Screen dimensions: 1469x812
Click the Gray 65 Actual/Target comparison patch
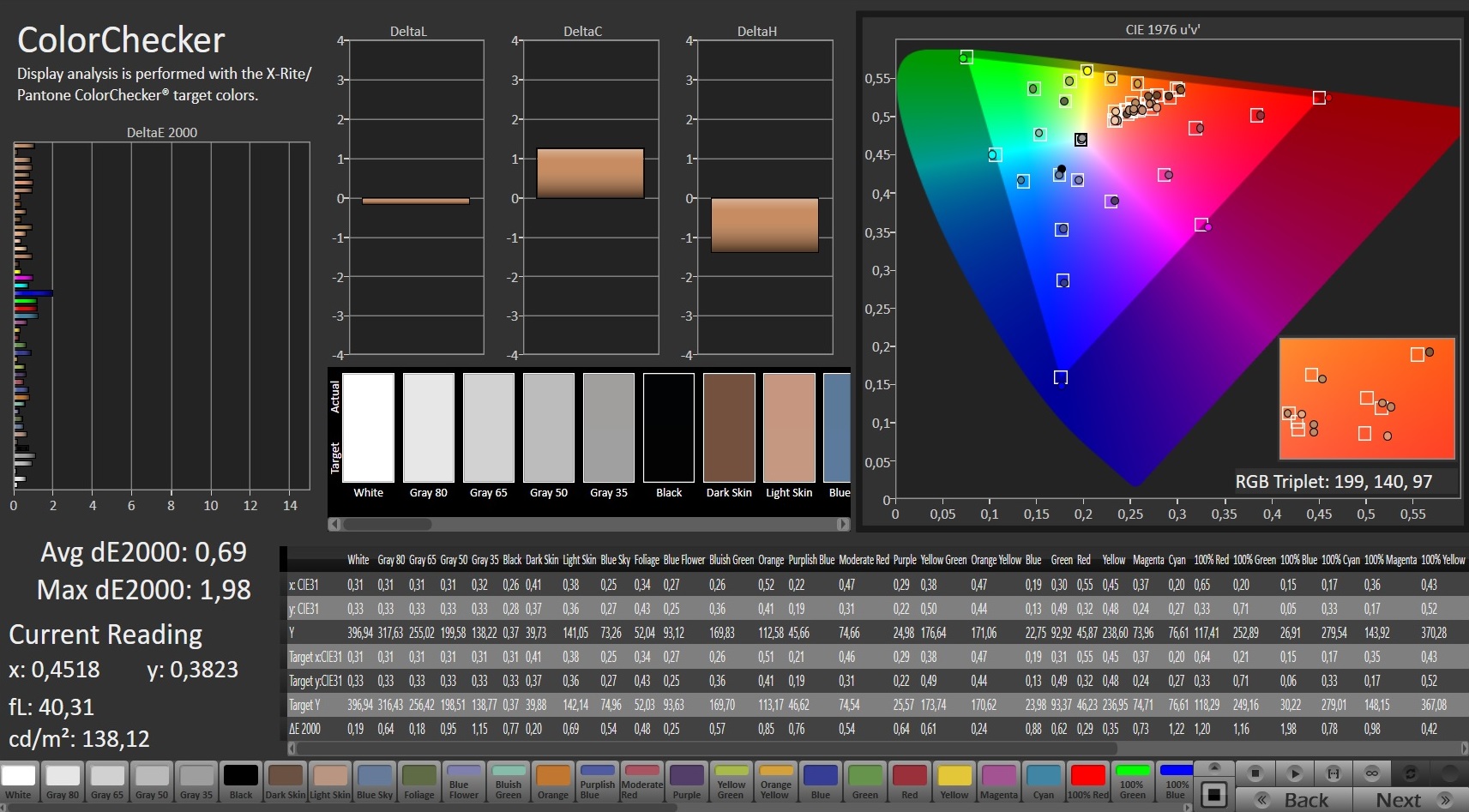point(489,427)
